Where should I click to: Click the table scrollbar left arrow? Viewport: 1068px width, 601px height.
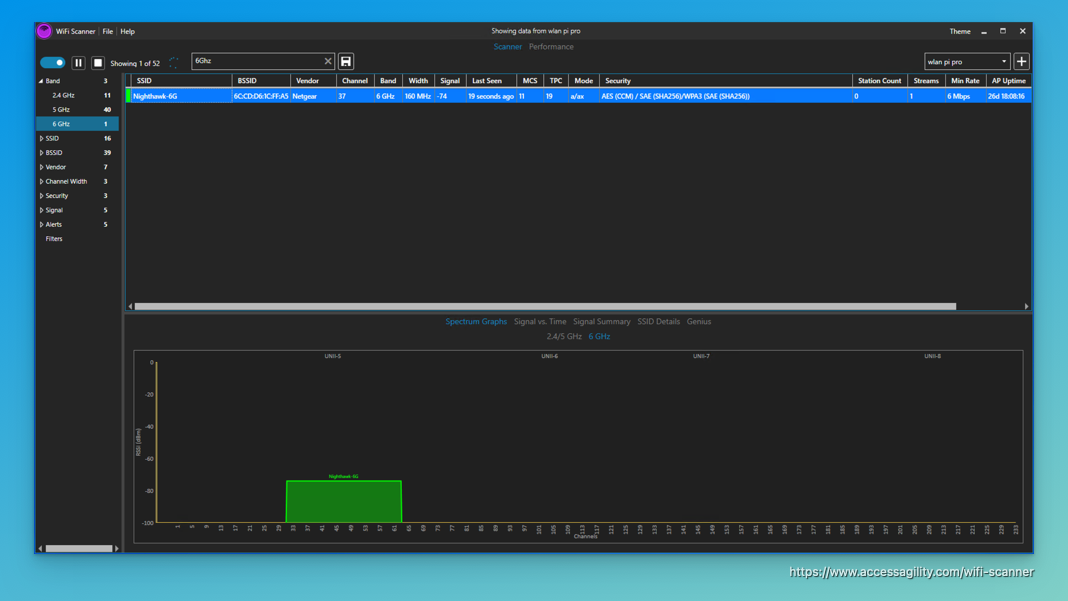pyautogui.click(x=130, y=307)
